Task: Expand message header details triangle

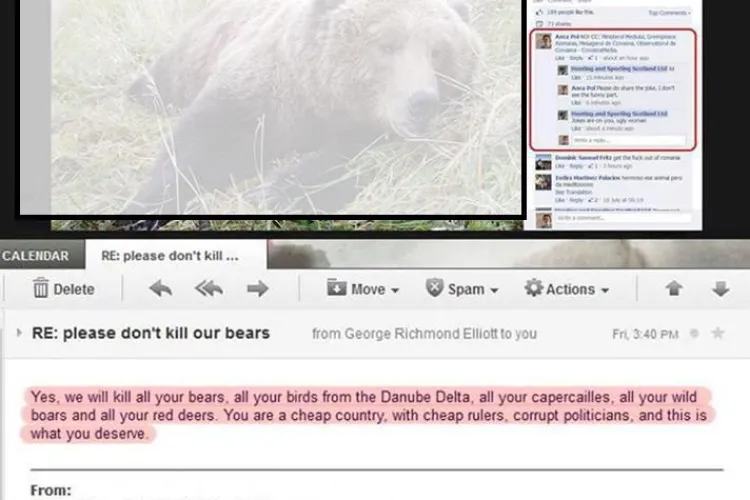Action: click(x=19, y=333)
